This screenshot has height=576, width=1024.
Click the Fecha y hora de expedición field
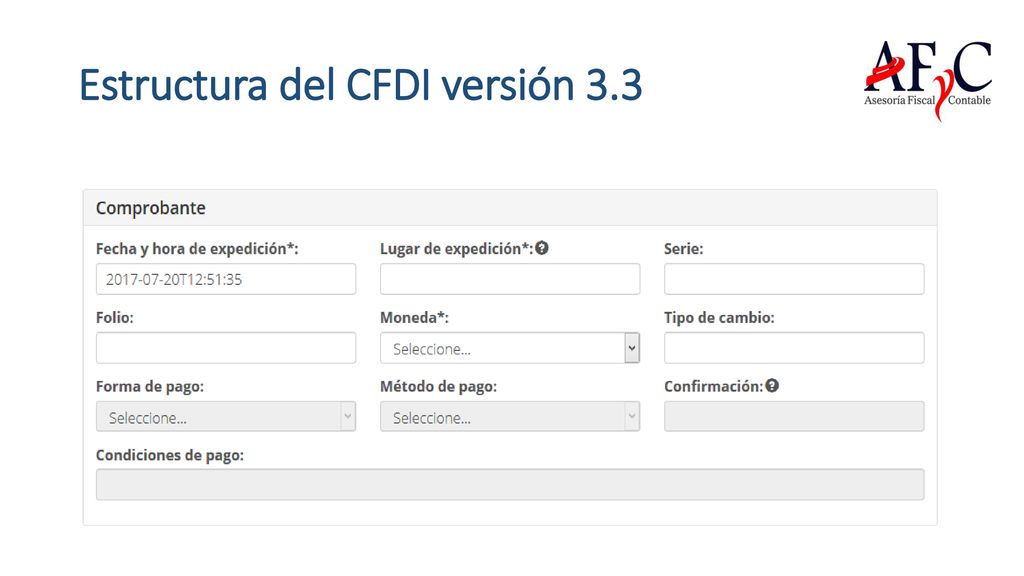pyautogui.click(x=226, y=279)
